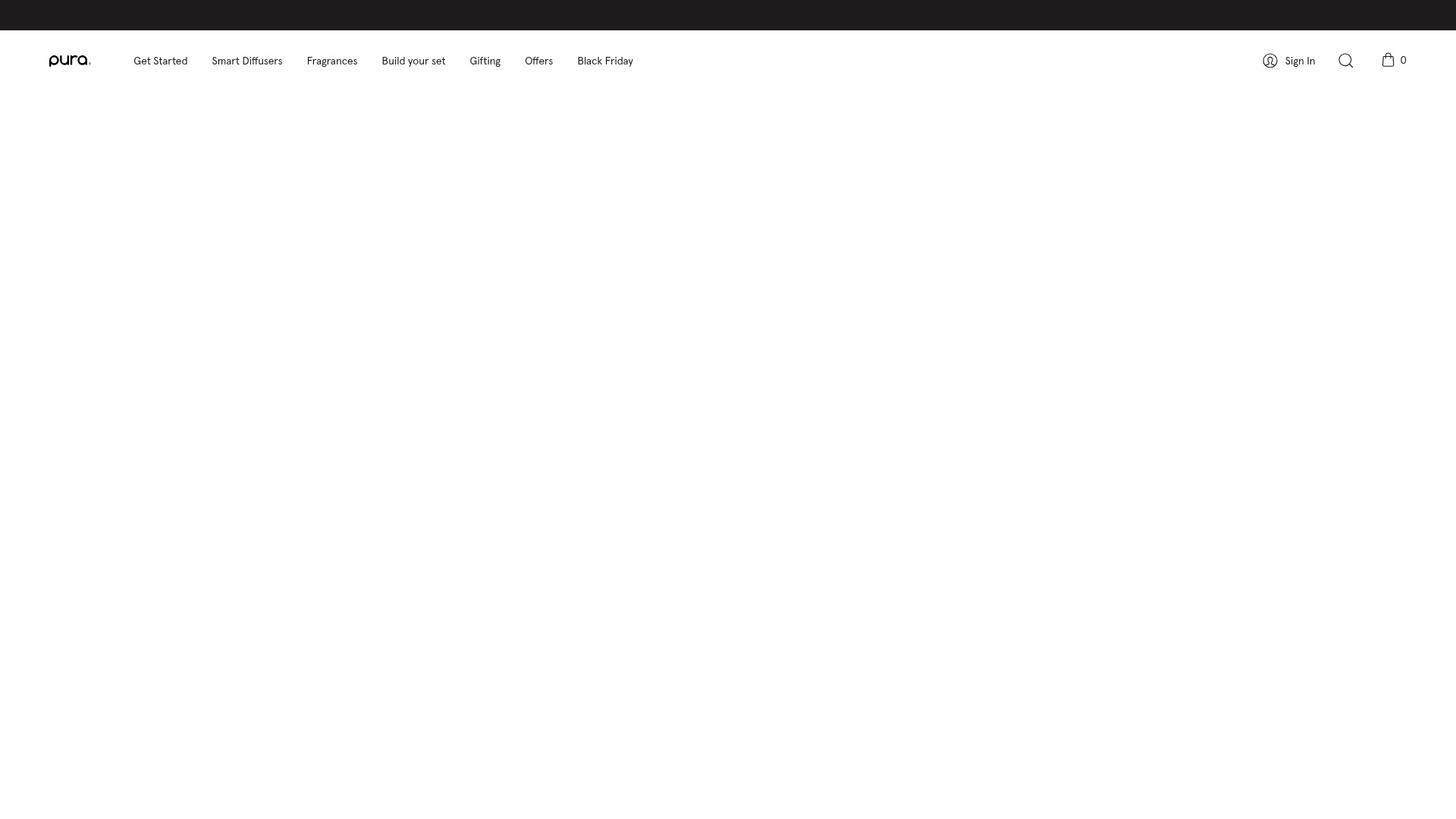This screenshot has height=819, width=1456.
Task: Click the Sign In account icon
Action: (x=1270, y=61)
